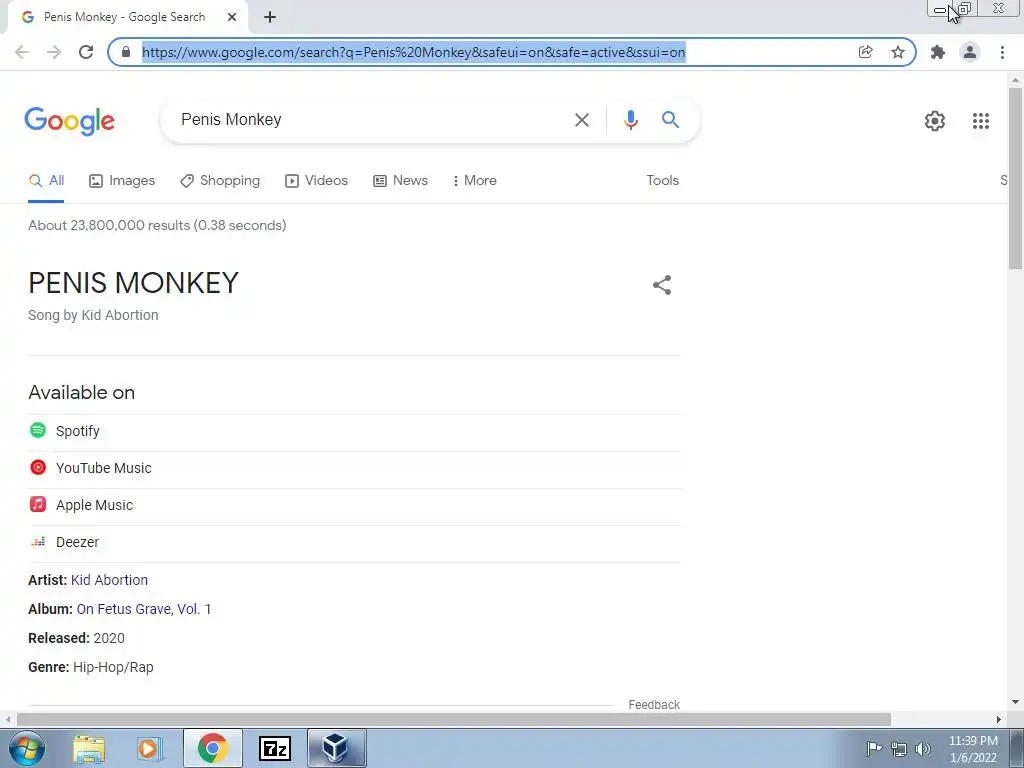Clear the search box with the X
Image resolution: width=1024 pixels, height=768 pixels.
581,120
